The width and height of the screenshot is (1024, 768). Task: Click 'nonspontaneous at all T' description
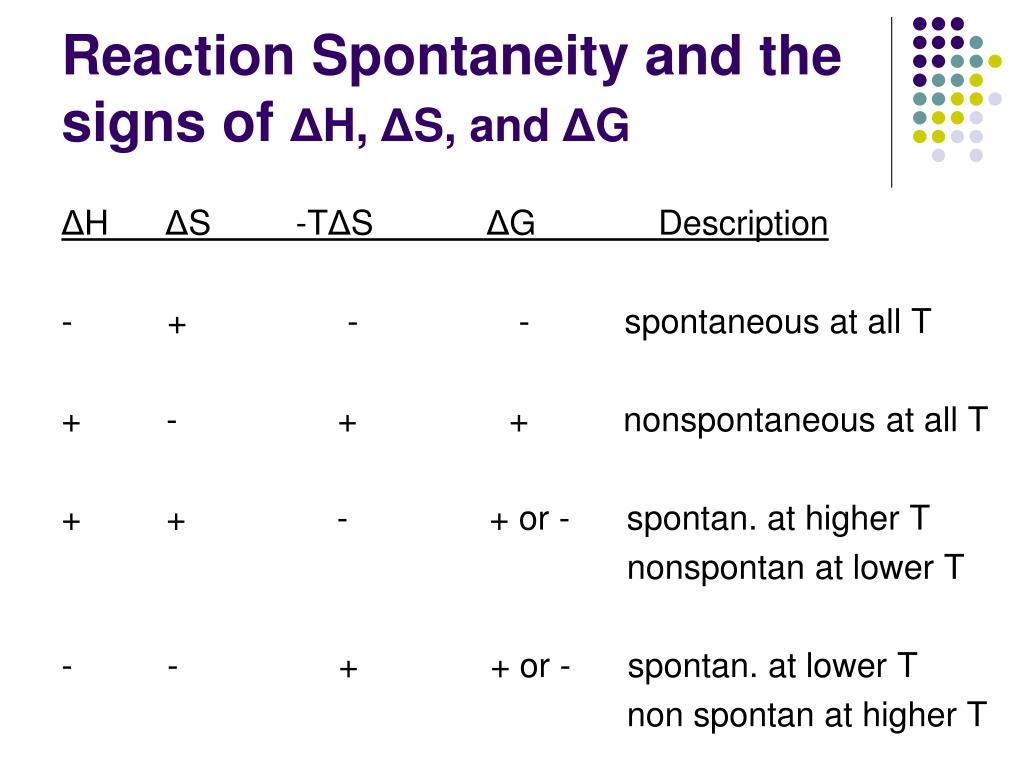tap(805, 420)
